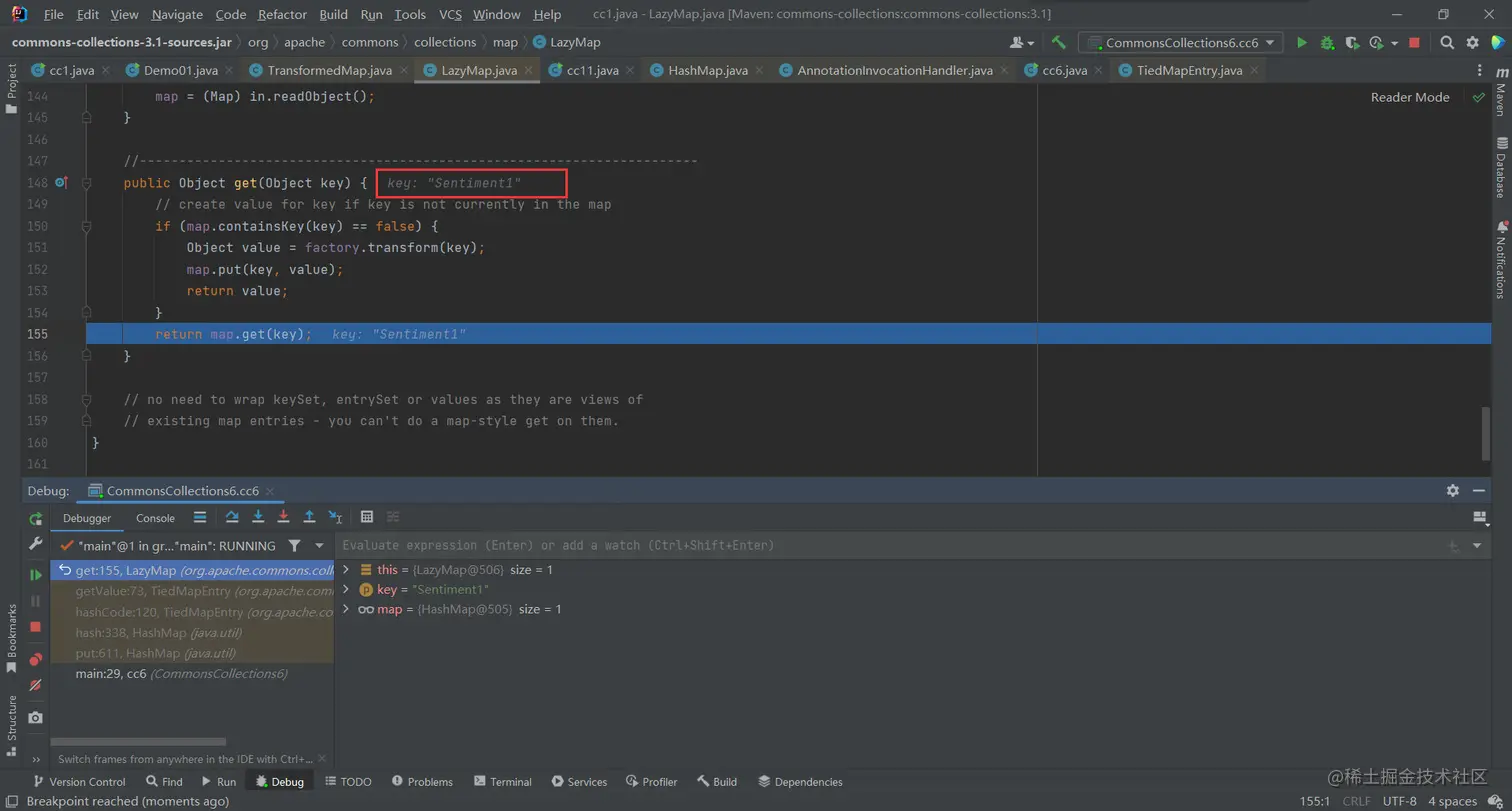Open Debug panel settings gear

pos(1453,491)
